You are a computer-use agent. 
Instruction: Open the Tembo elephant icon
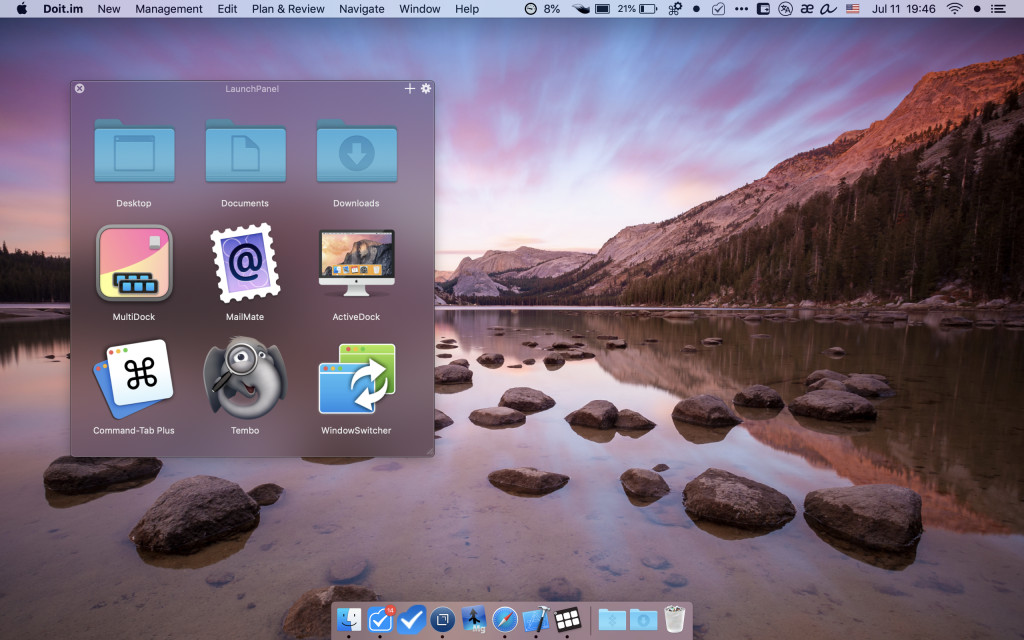(245, 377)
